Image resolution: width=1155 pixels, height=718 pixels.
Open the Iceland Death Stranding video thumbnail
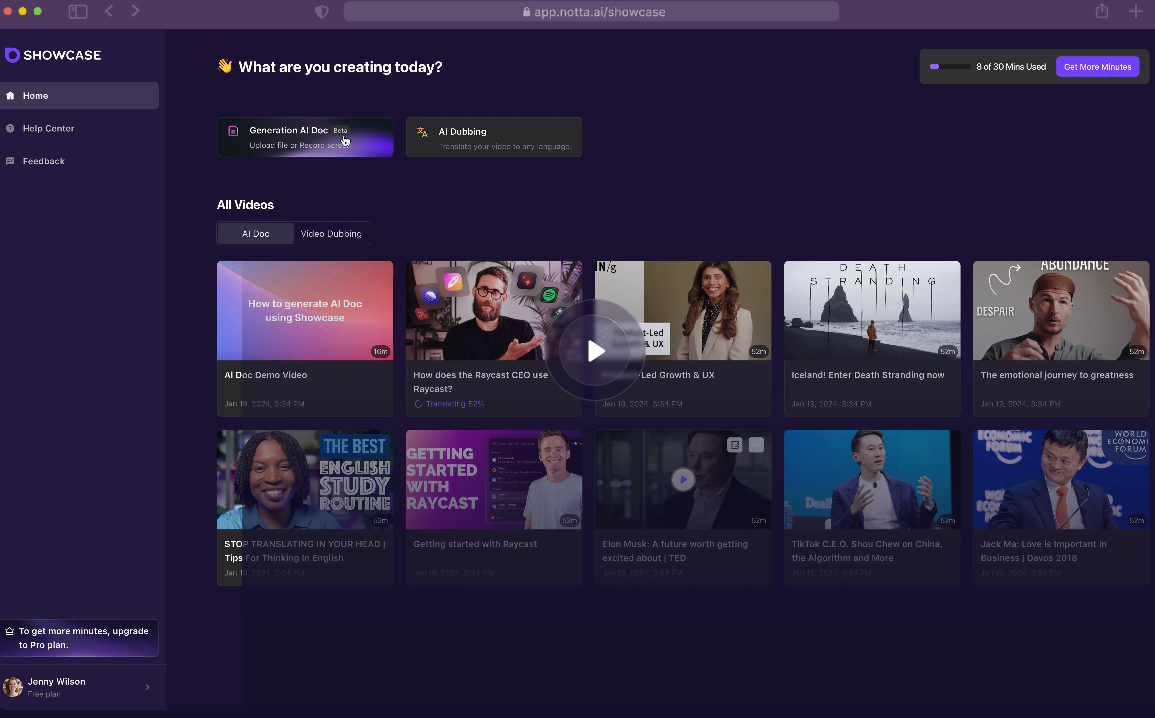[872, 310]
